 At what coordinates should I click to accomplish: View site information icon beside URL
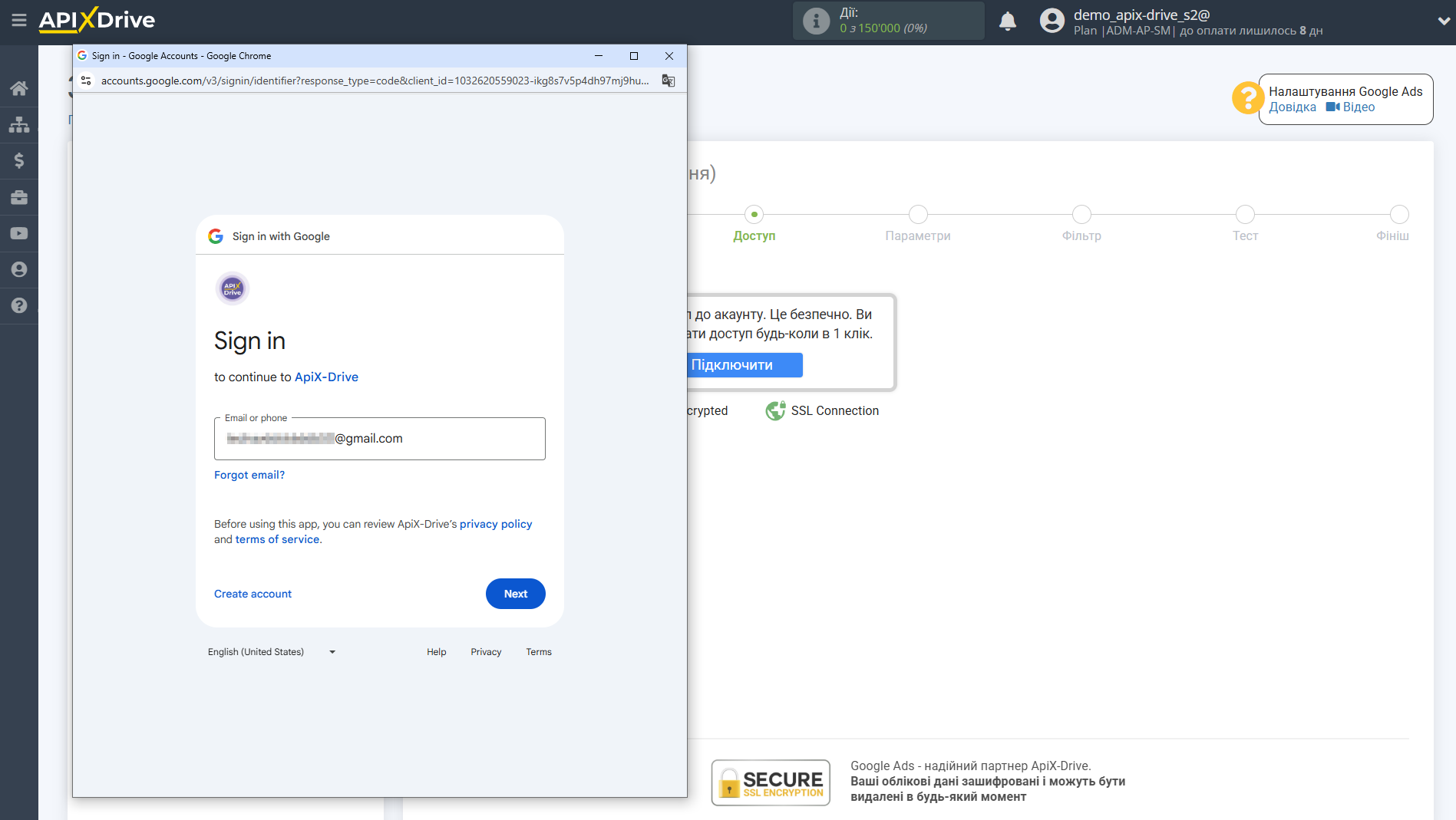click(x=86, y=81)
